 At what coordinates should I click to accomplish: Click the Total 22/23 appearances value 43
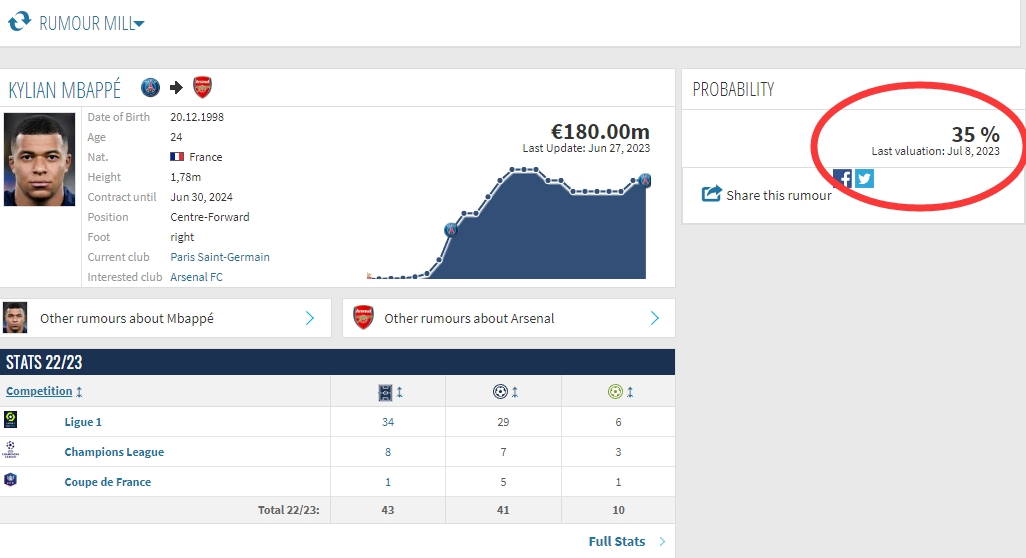[x=388, y=510]
